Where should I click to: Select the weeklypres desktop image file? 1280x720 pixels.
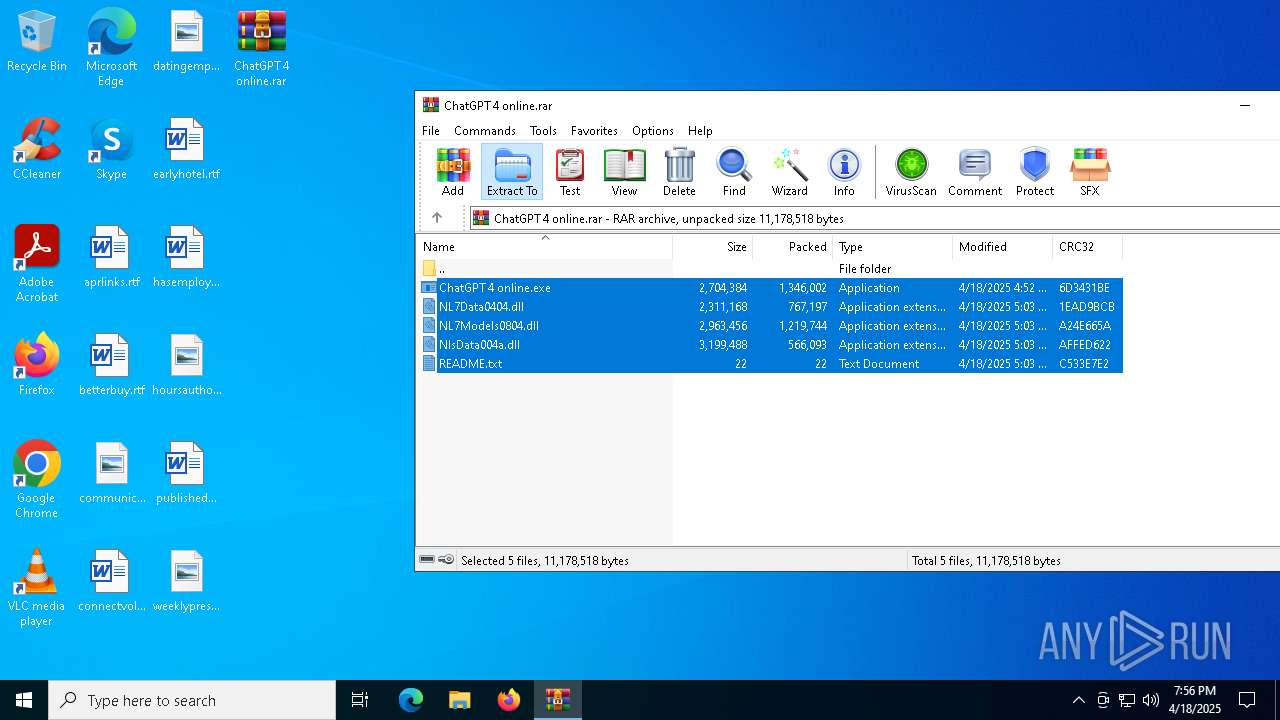(186, 582)
